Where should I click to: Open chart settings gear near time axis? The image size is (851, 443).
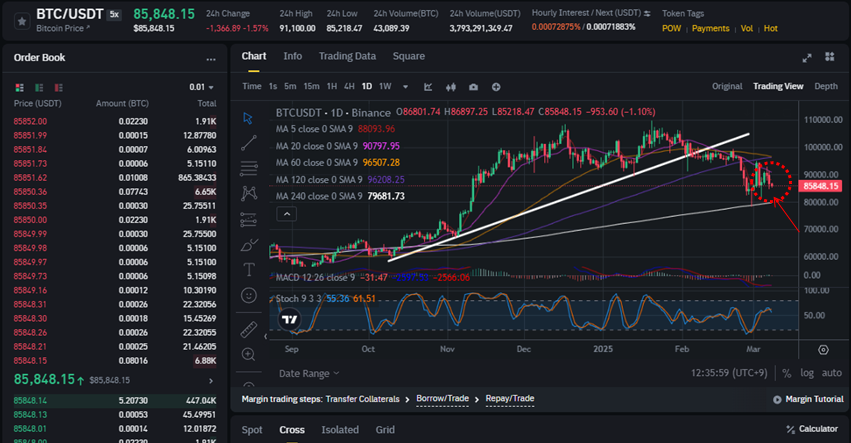tap(823, 350)
